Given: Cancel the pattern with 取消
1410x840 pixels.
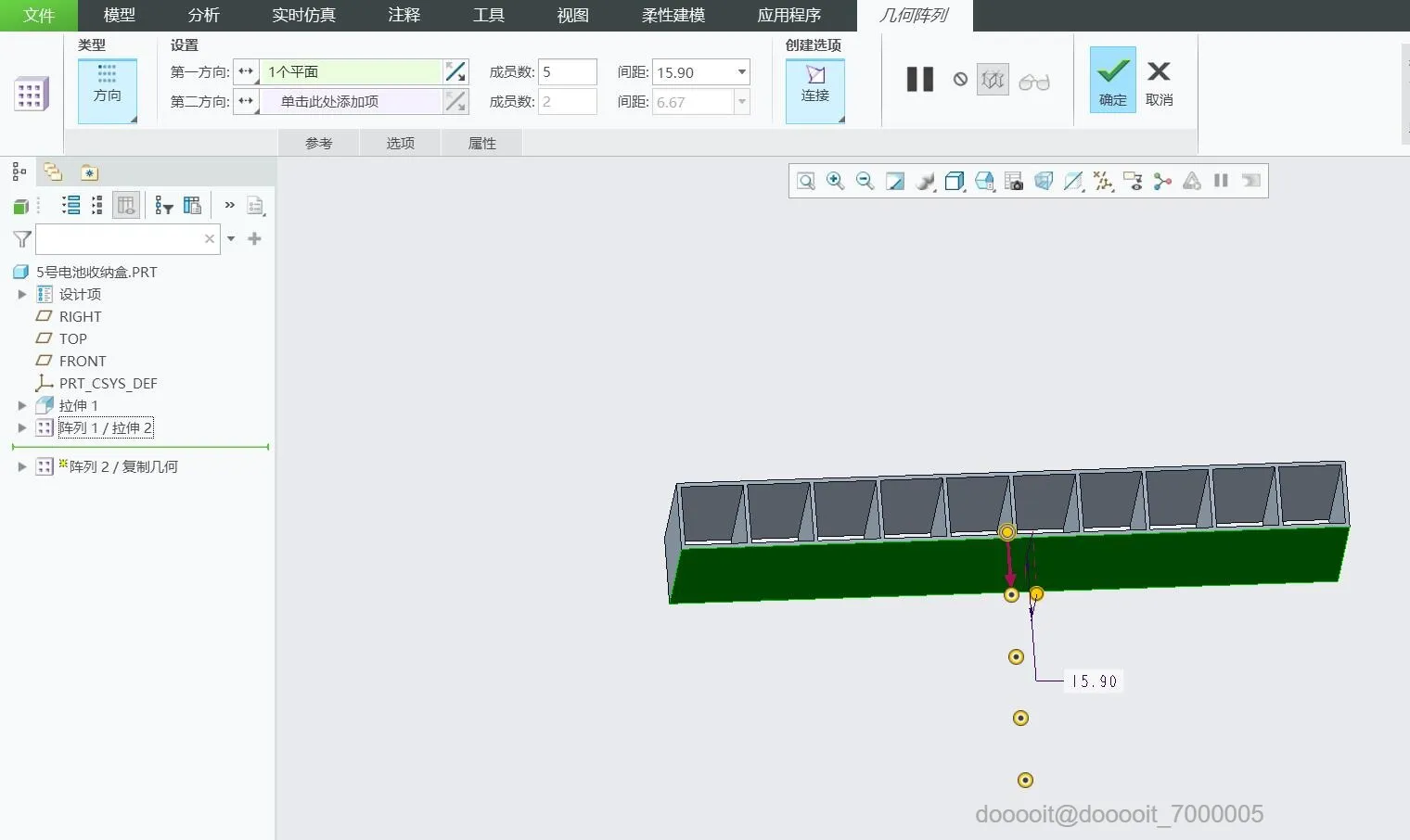Looking at the screenshot, I should pos(1159,82).
